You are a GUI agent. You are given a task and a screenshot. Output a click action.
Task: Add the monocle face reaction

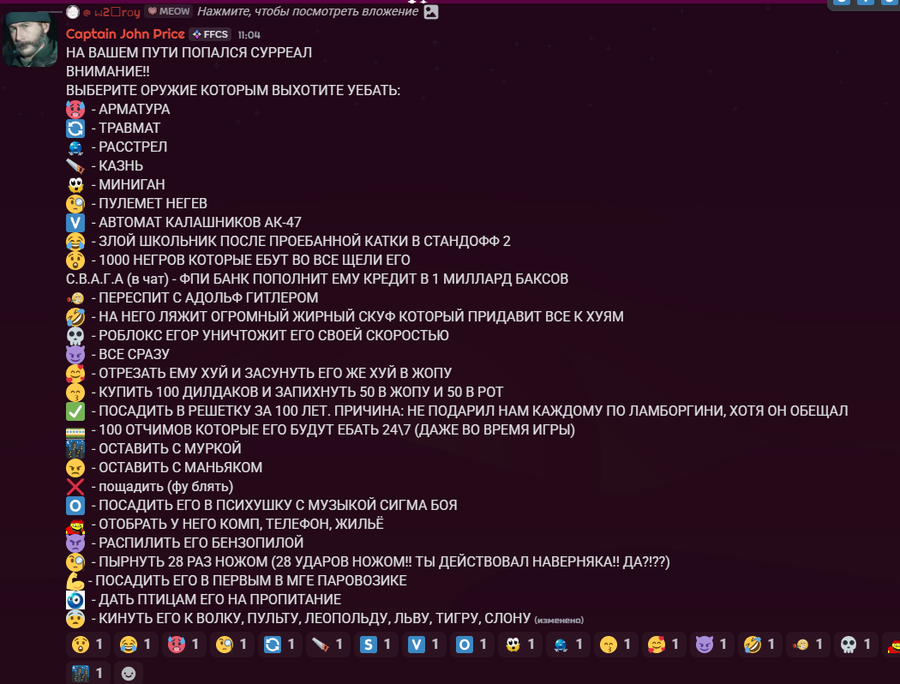click(x=231, y=644)
